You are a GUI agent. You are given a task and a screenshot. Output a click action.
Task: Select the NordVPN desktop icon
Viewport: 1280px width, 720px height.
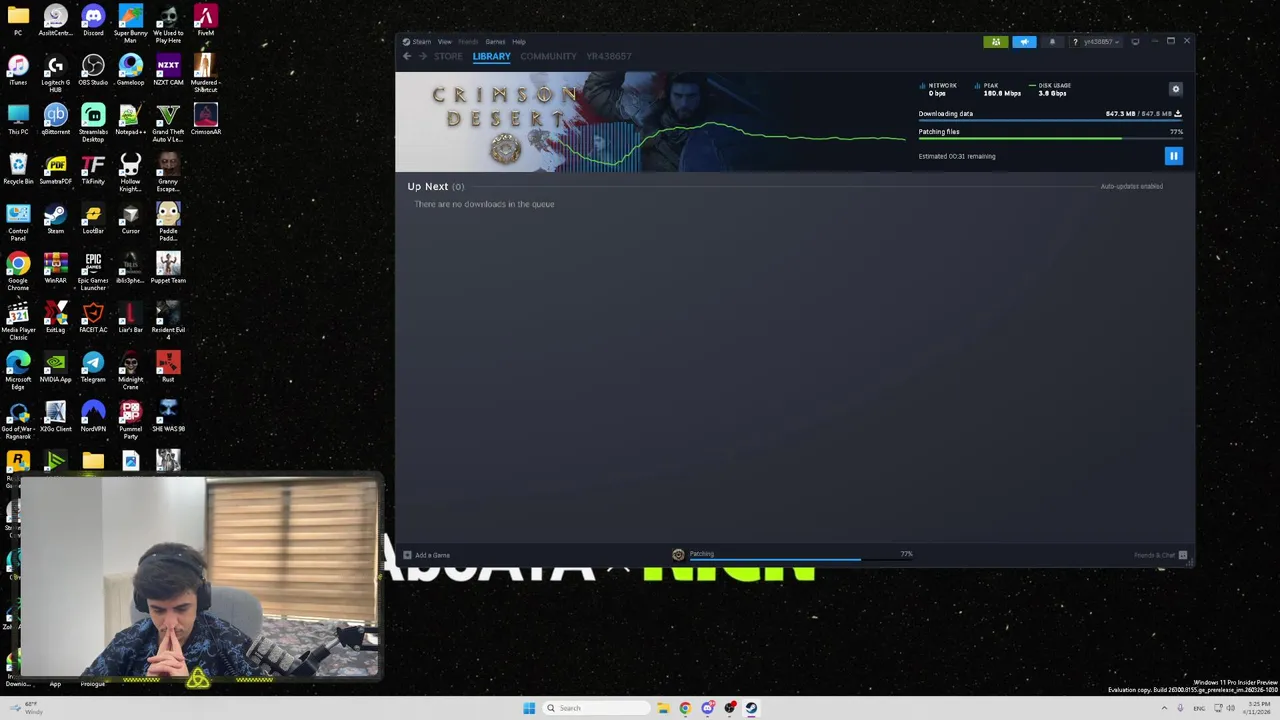[x=93, y=416]
